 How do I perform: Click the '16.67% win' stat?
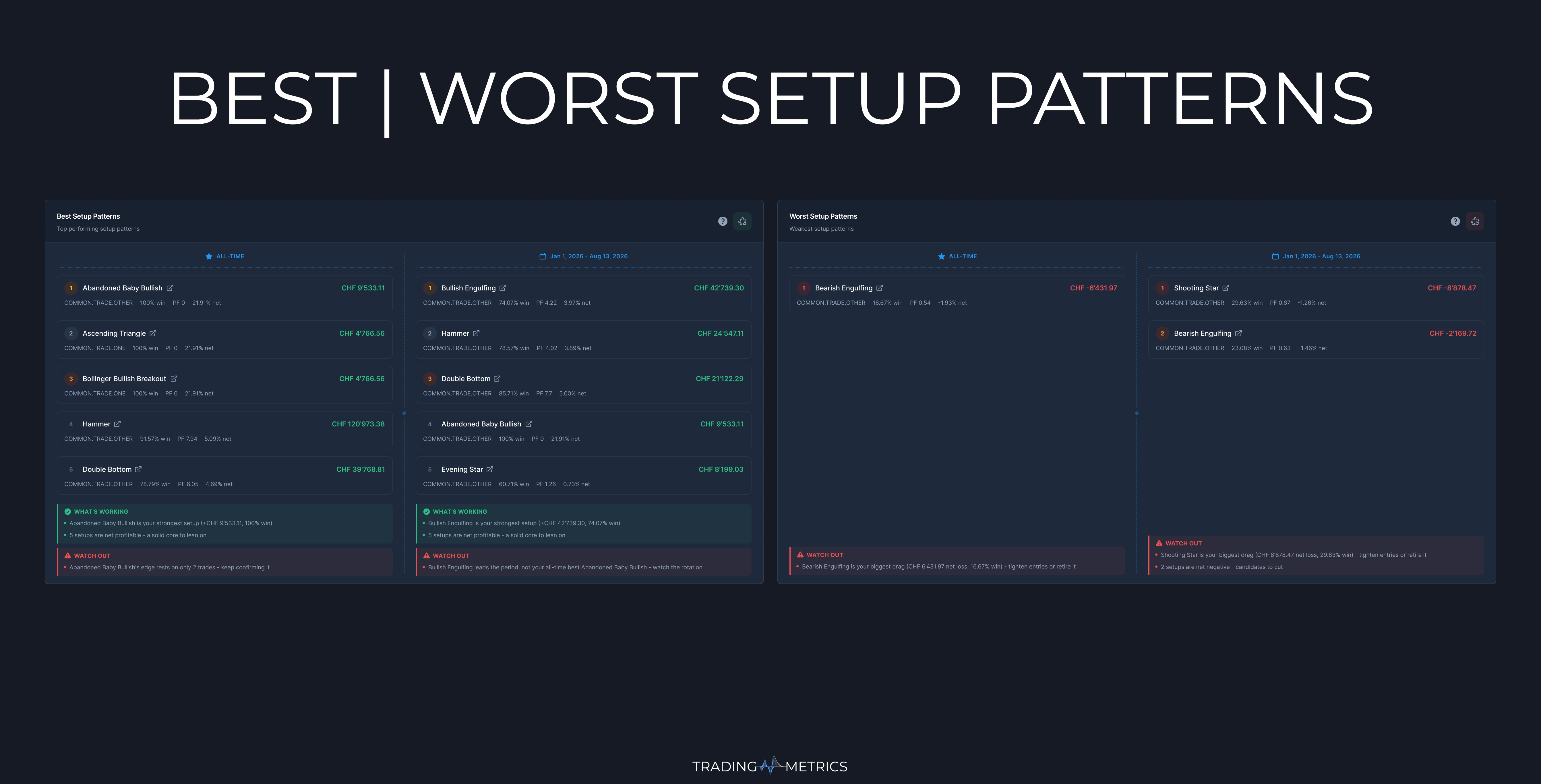(888, 302)
